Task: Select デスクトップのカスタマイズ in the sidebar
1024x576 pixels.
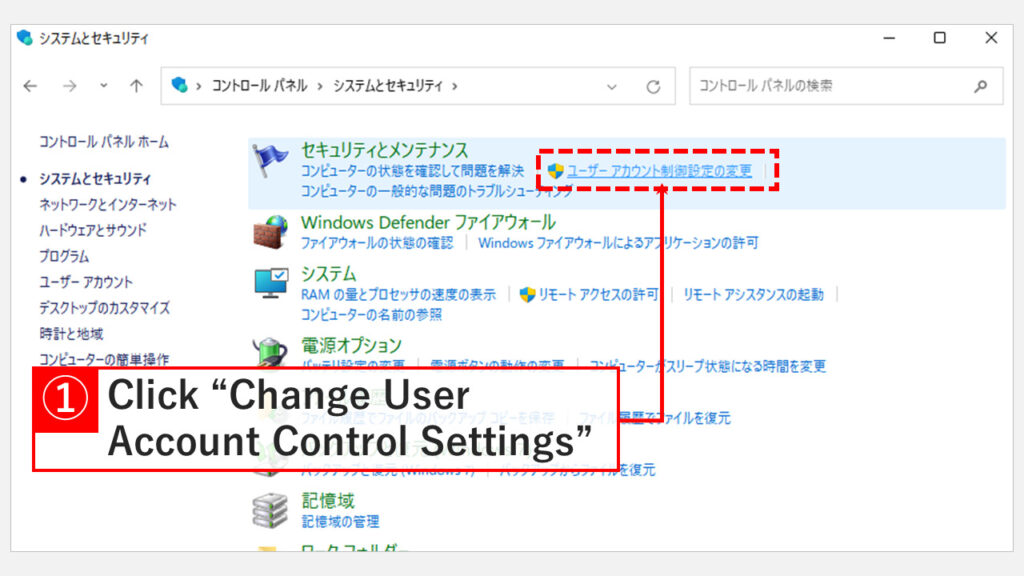Action: pos(104,308)
